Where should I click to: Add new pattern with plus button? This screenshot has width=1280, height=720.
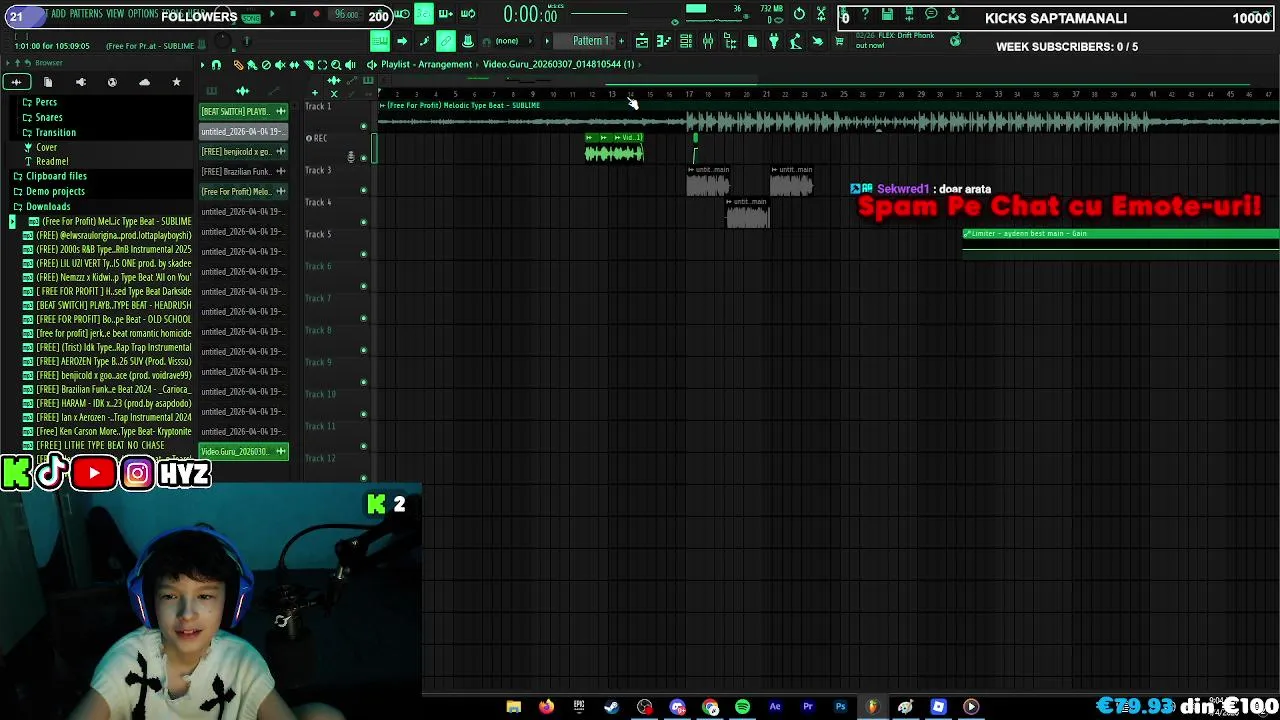click(x=621, y=41)
